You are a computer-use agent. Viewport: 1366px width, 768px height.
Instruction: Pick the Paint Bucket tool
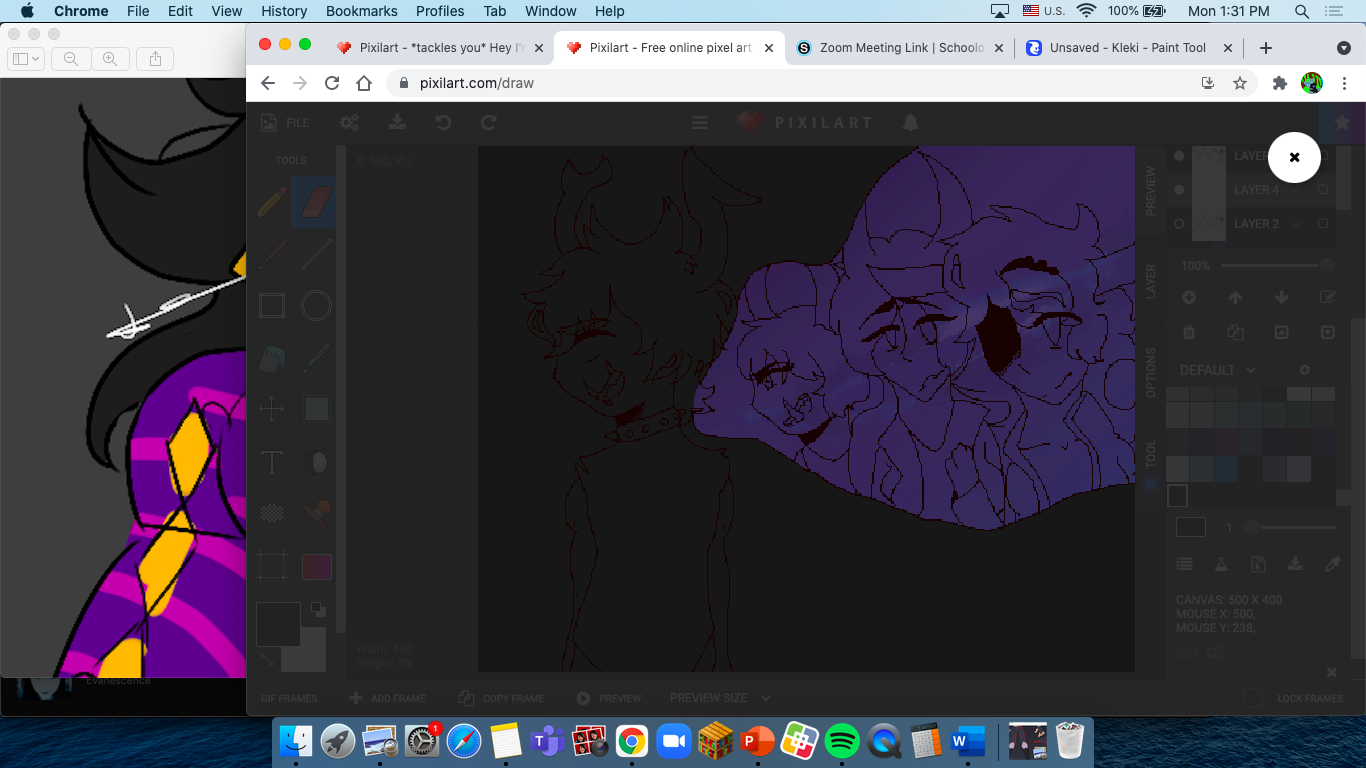(270, 357)
